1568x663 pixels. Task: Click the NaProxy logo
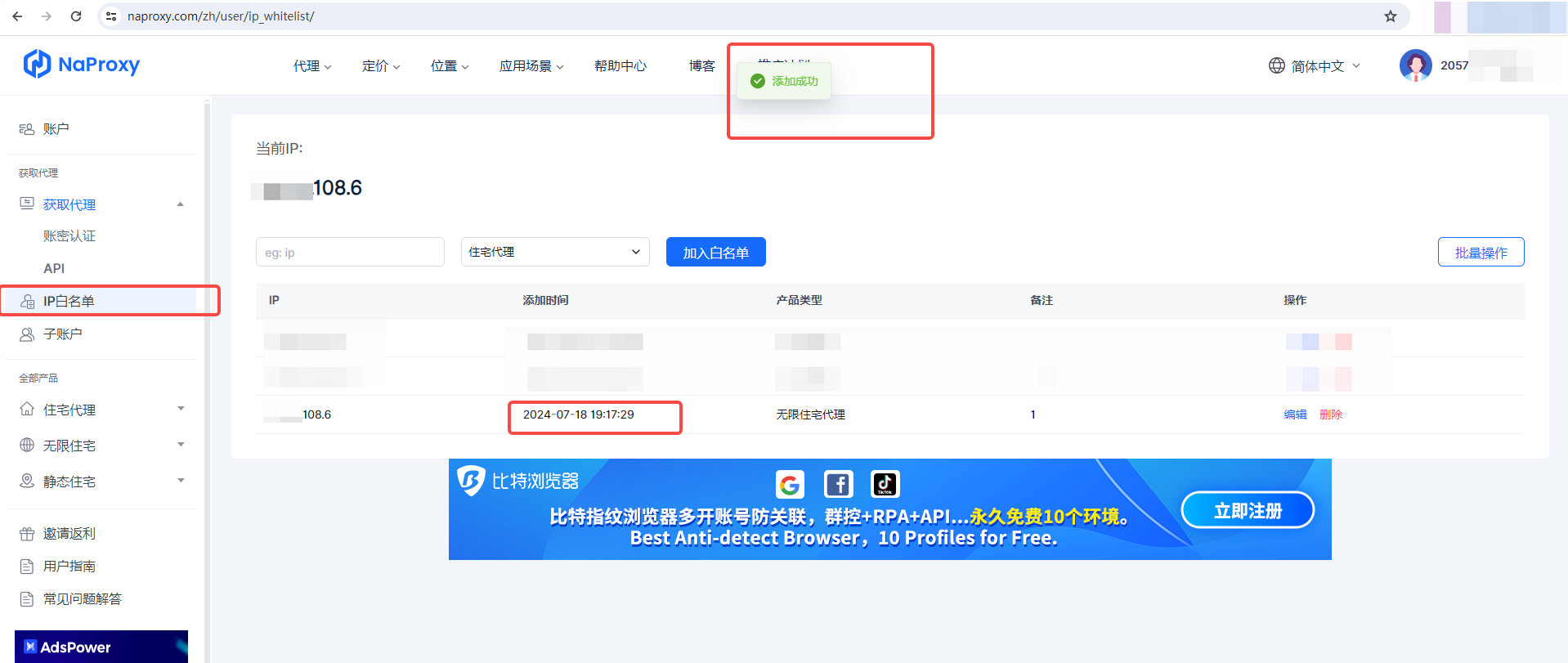click(x=82, y=64)
